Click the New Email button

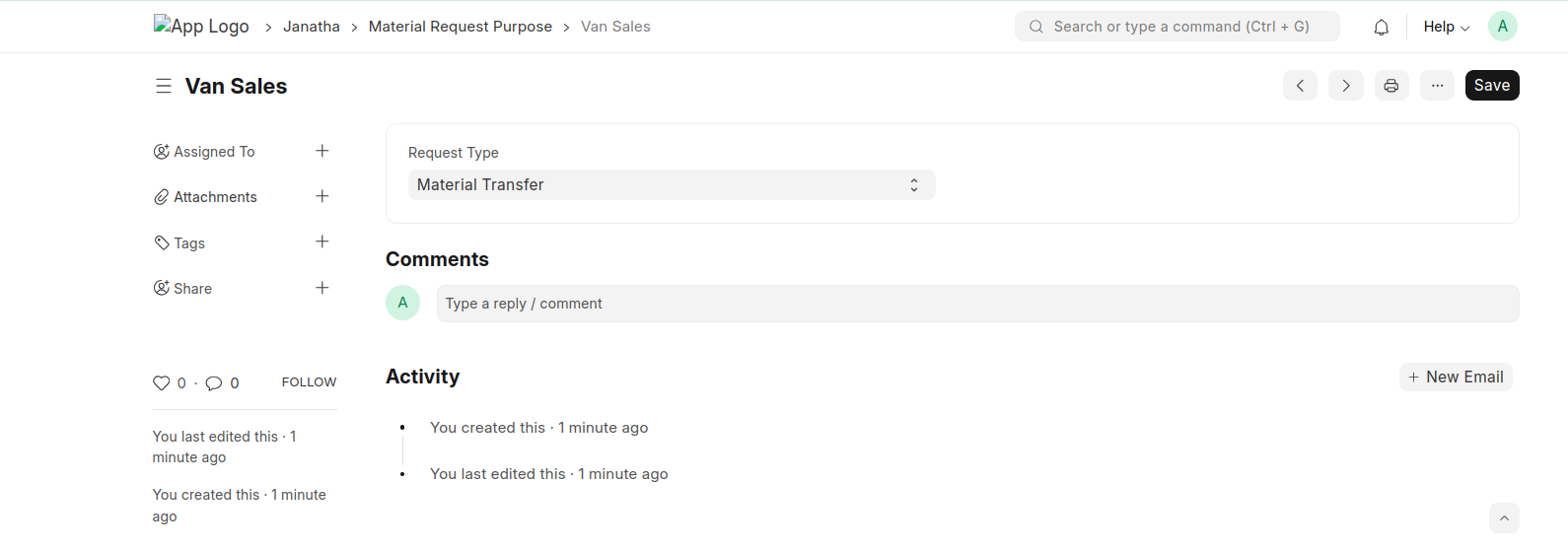point(1456,378)
